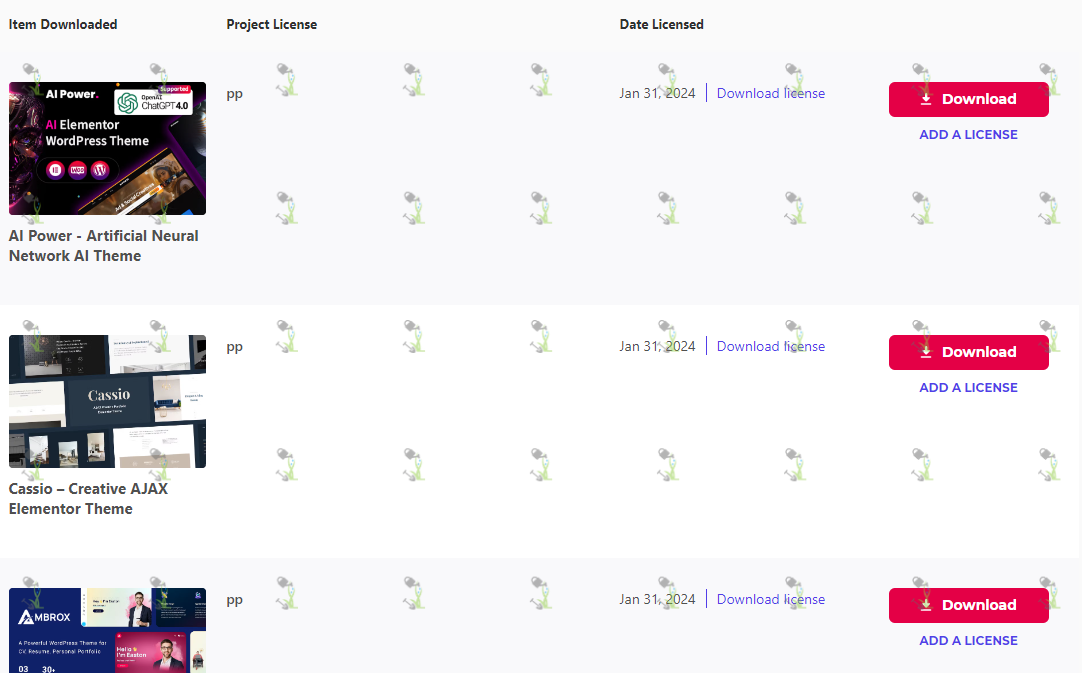Click the Item Downloaded column header
The height and width of the screenshot is (673, 1082).
coord(63,24)
